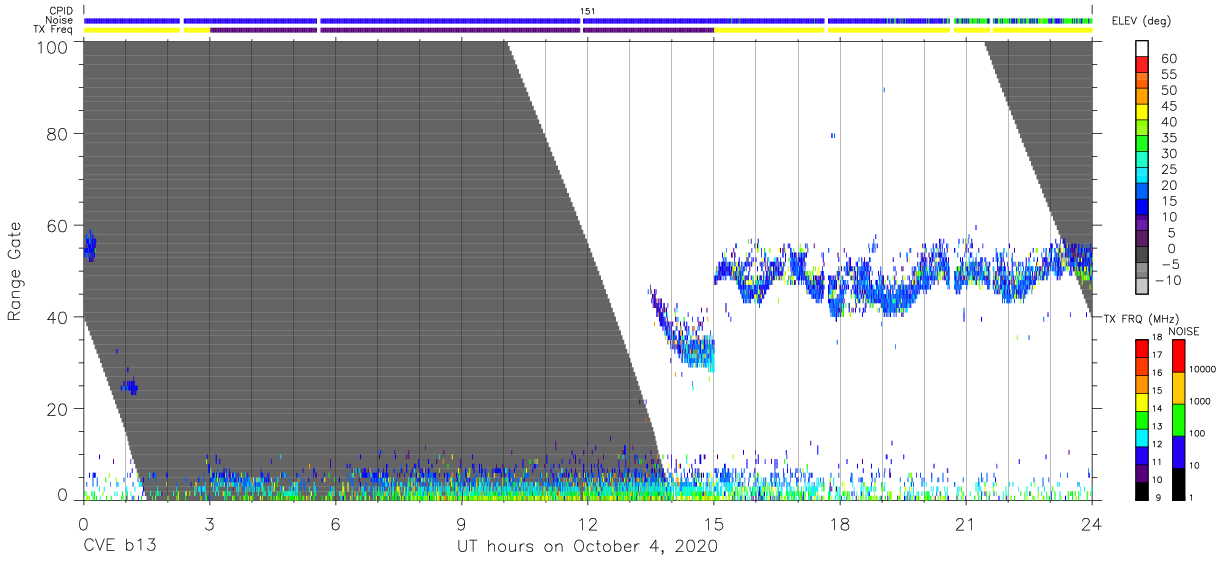Click the 'ELEV (deg)' colorbar title
This screenshot has width=1228, height=567.
click(1140, 20)
